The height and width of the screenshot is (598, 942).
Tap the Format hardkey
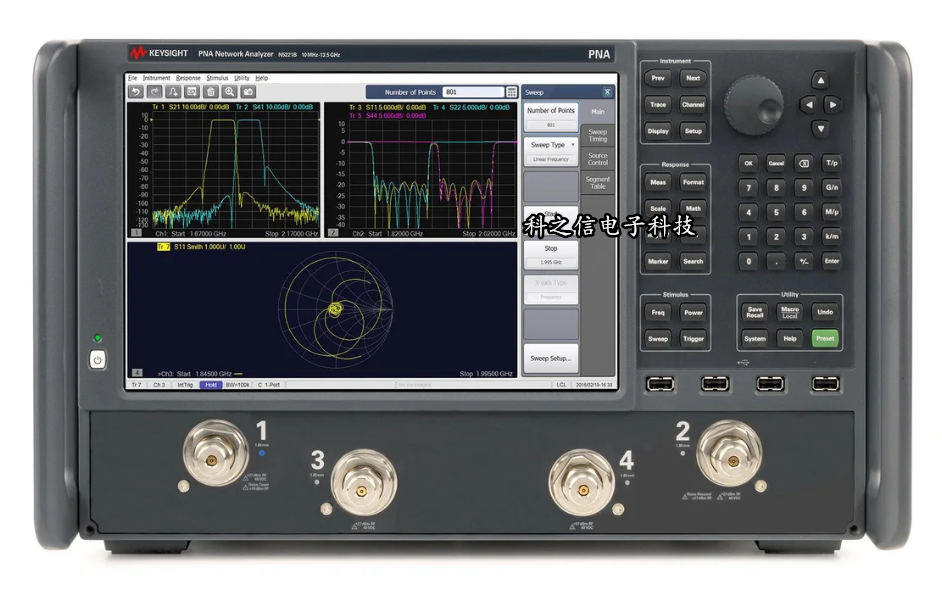693,182
